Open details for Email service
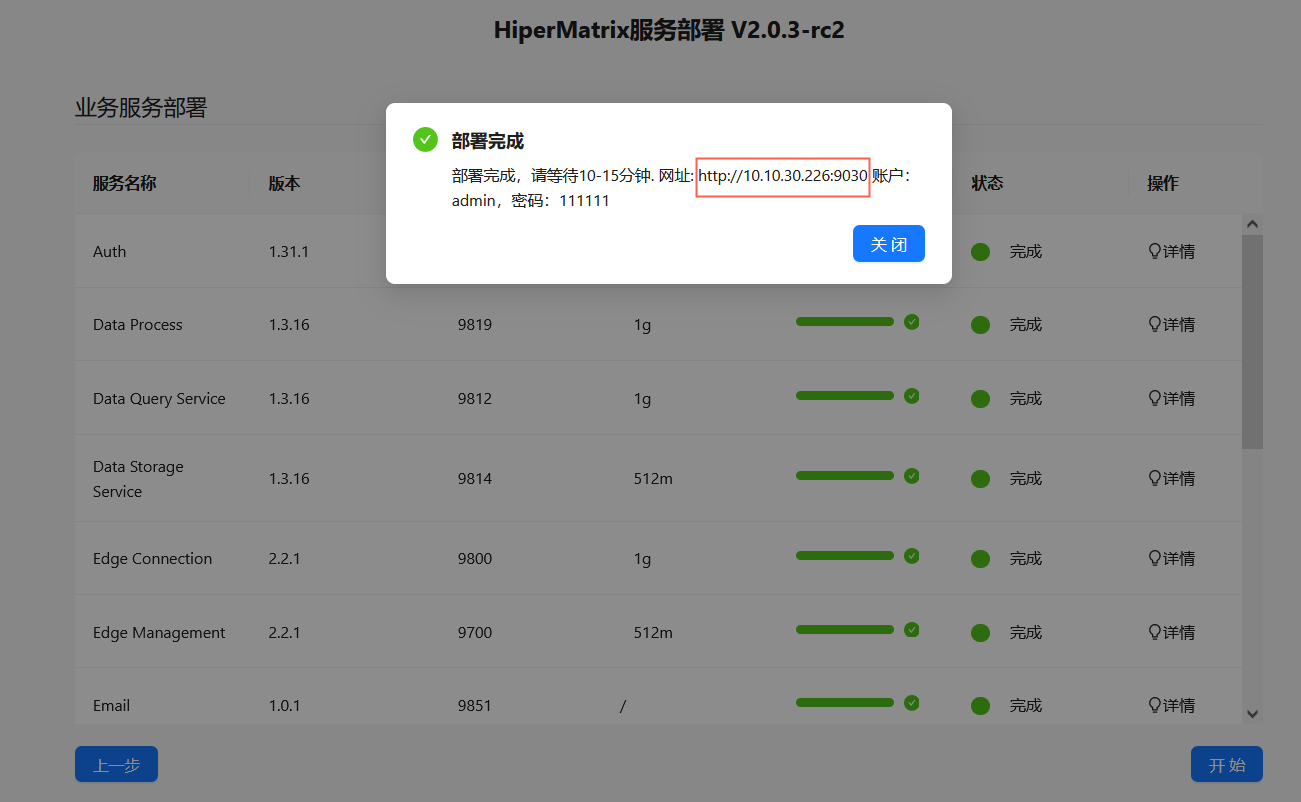Screen dimensions: 1301x802 (x=1171, y=706)
